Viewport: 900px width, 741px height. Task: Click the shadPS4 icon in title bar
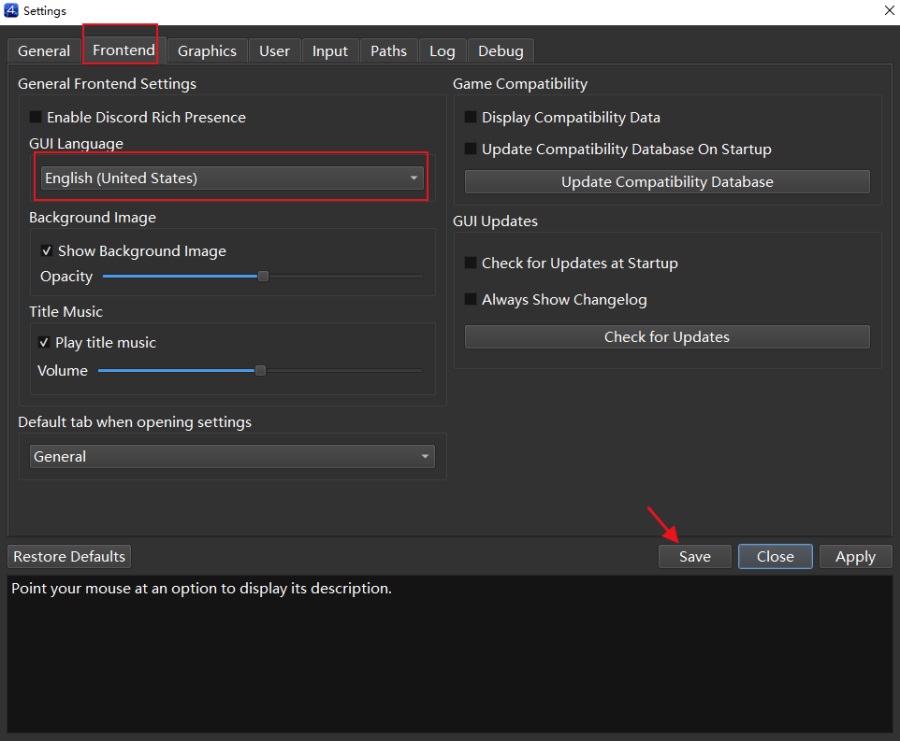(x=11, y=10)
